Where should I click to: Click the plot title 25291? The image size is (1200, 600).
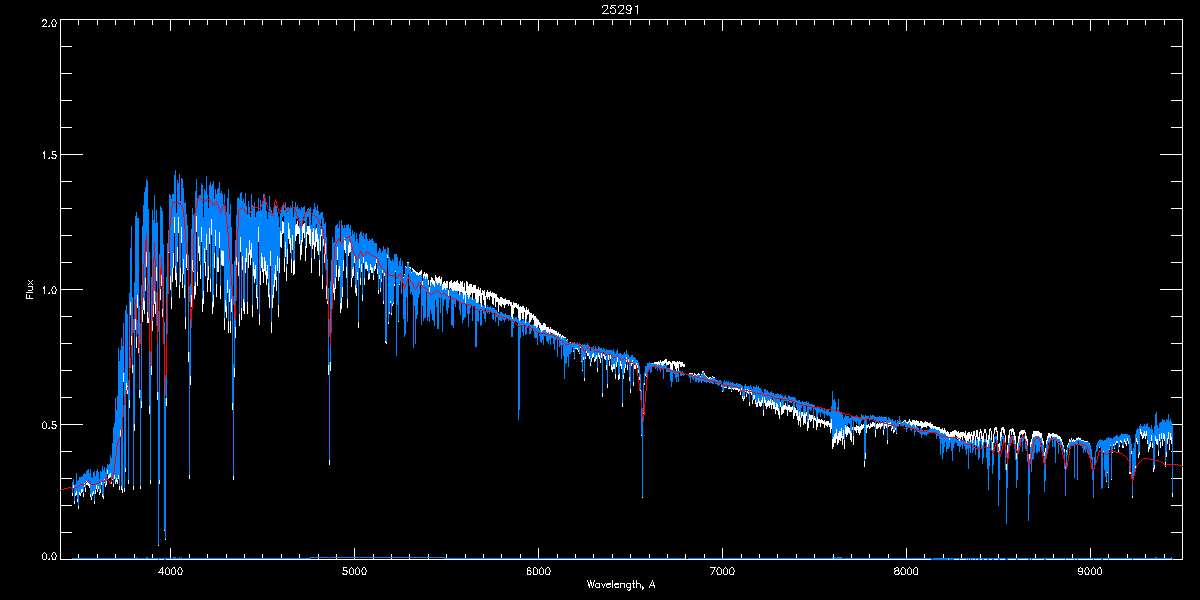(620, 9)
